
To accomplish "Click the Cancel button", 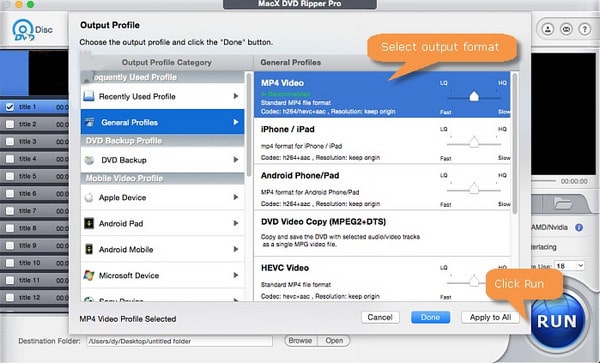I will pyautogui.click(x=380, y=317).
